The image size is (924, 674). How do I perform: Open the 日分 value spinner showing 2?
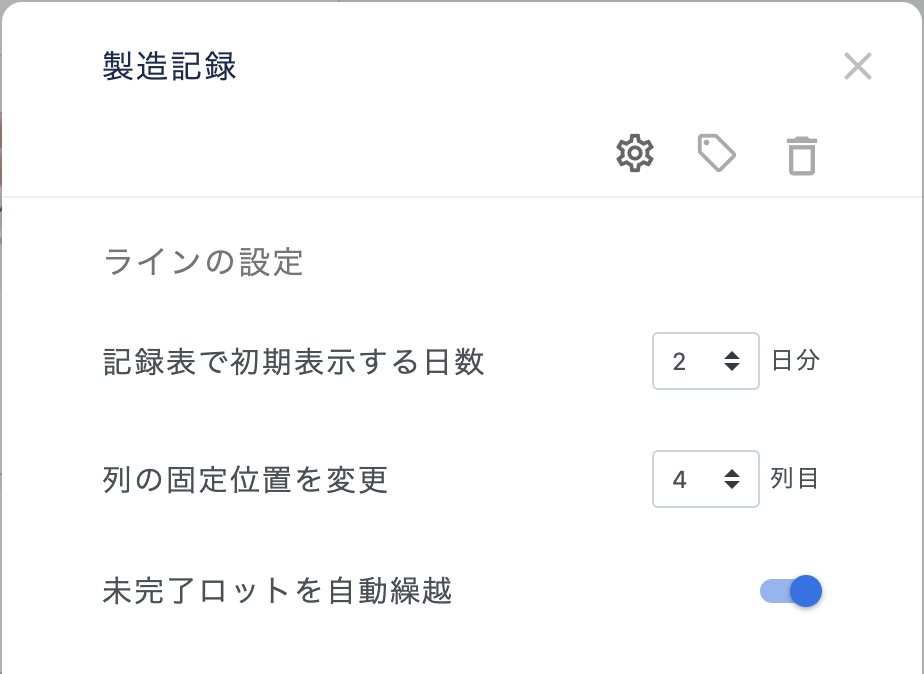[x=705, y=361]
